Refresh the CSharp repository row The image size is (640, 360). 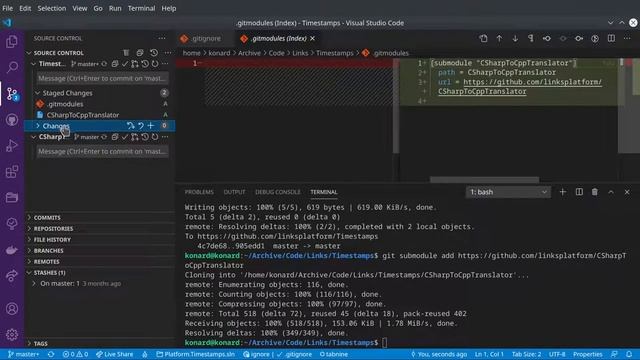click(x=155, y=137)
